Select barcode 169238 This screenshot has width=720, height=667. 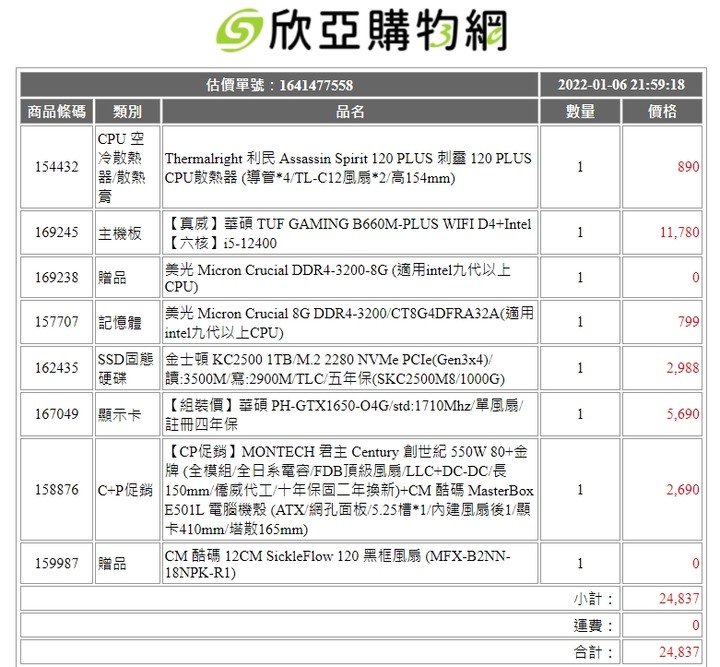coord(56,277)
